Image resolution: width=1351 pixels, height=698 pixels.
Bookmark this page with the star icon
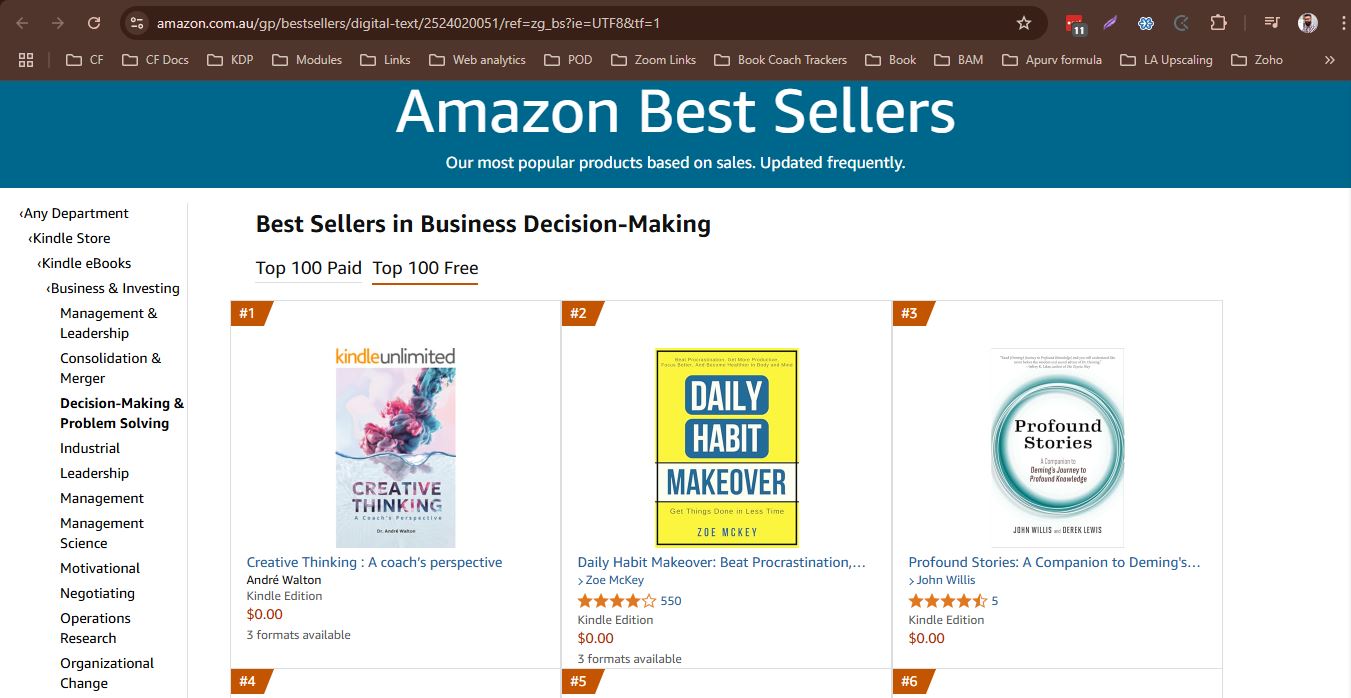coord(1023,23)
